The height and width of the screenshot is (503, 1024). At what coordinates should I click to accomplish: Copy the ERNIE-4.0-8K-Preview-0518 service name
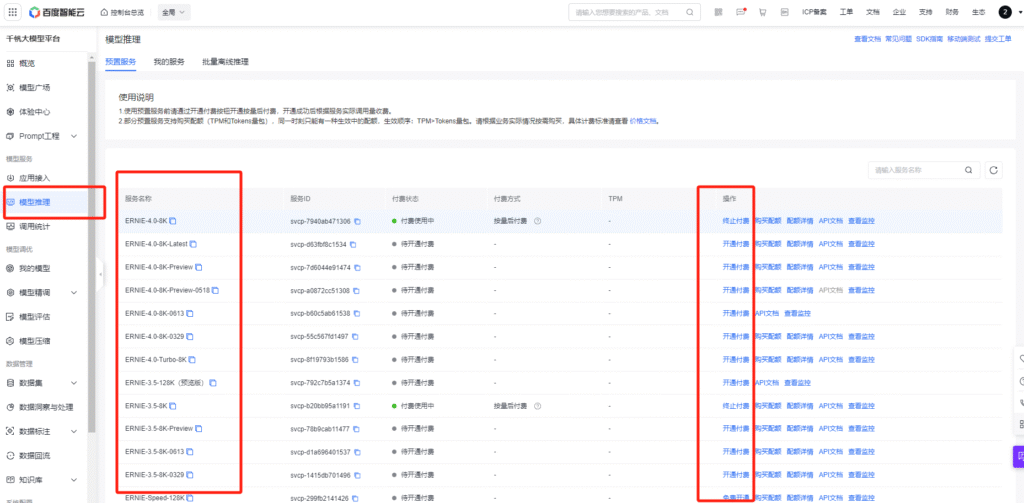click(x=215, y=290)
